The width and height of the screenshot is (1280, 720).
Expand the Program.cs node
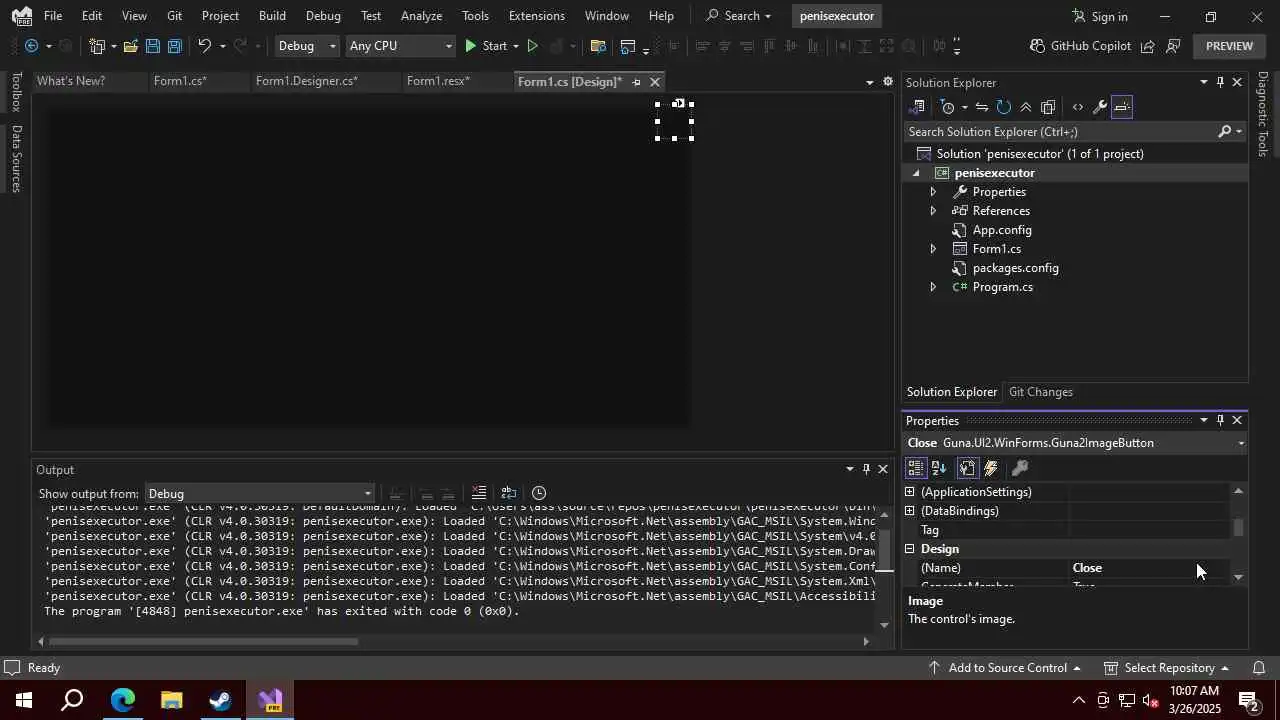pyautogui.click(x=933, y=287)
